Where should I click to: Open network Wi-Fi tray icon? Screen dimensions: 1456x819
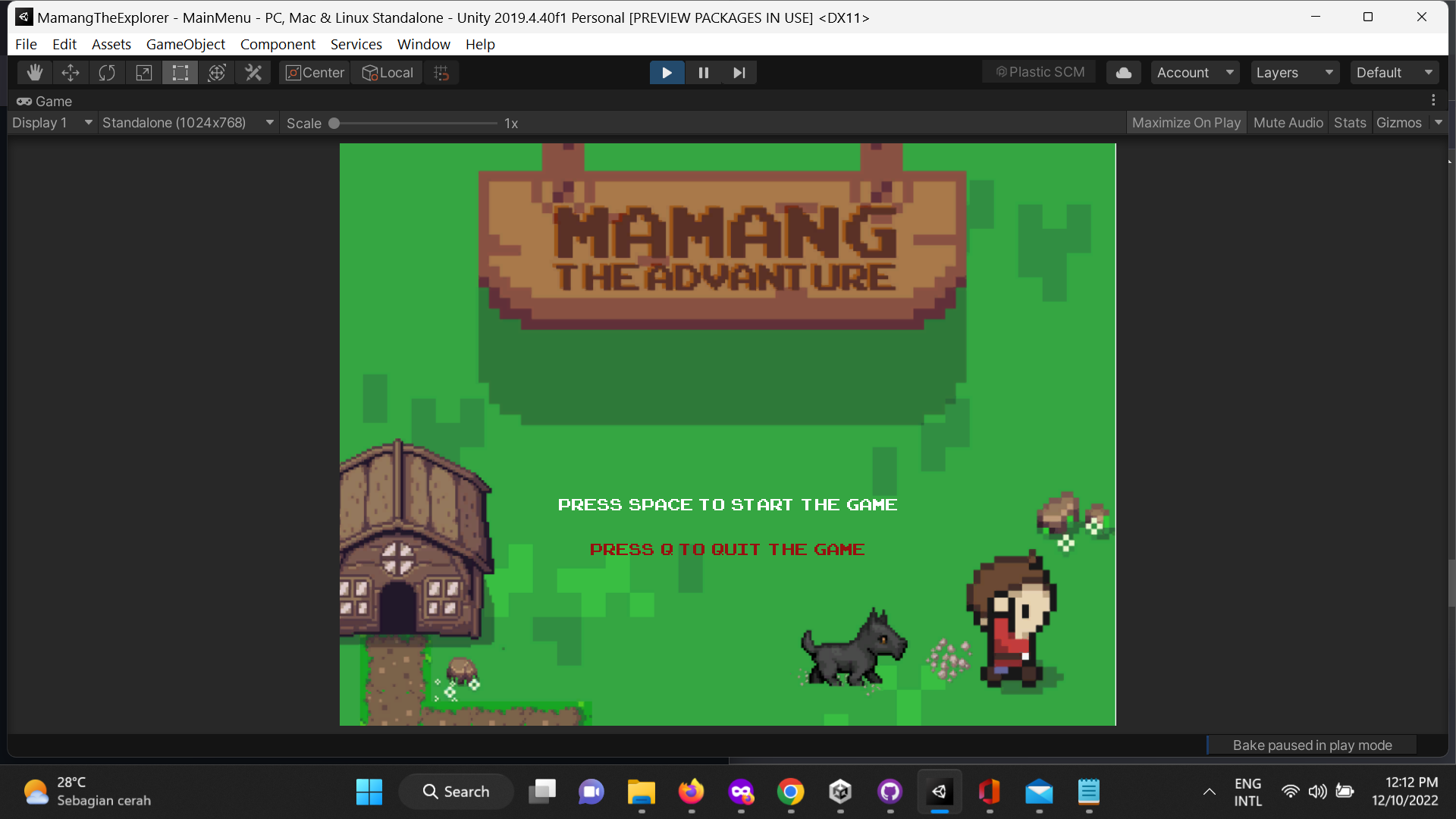pyautogui.click(x=1290, y=792)
